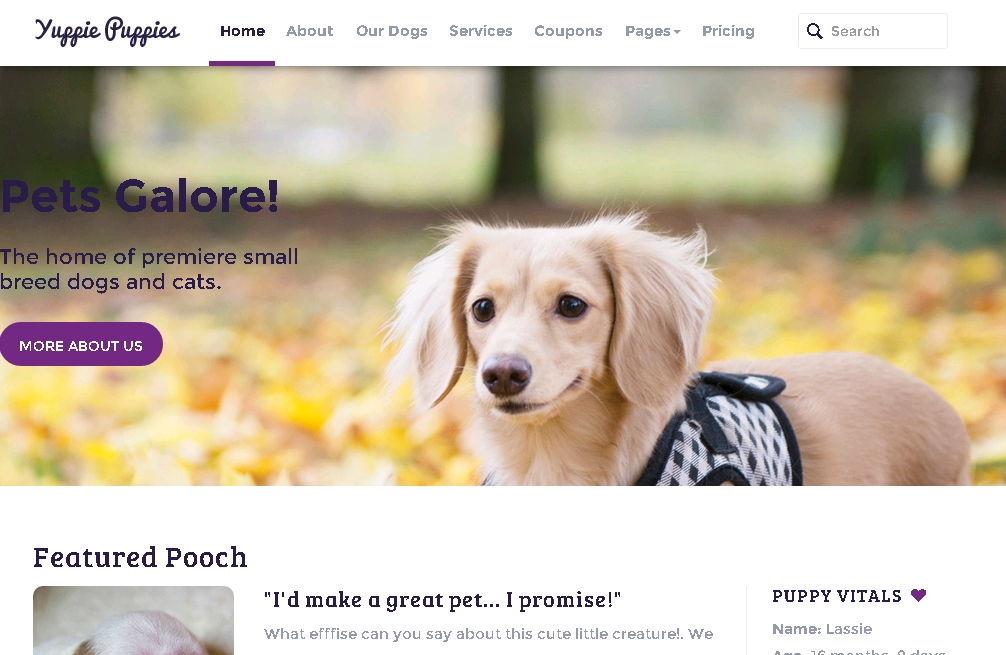Viewport: 1006px width, 655px height.
Task: Open the Services menu item
Action: click(481, 31)
